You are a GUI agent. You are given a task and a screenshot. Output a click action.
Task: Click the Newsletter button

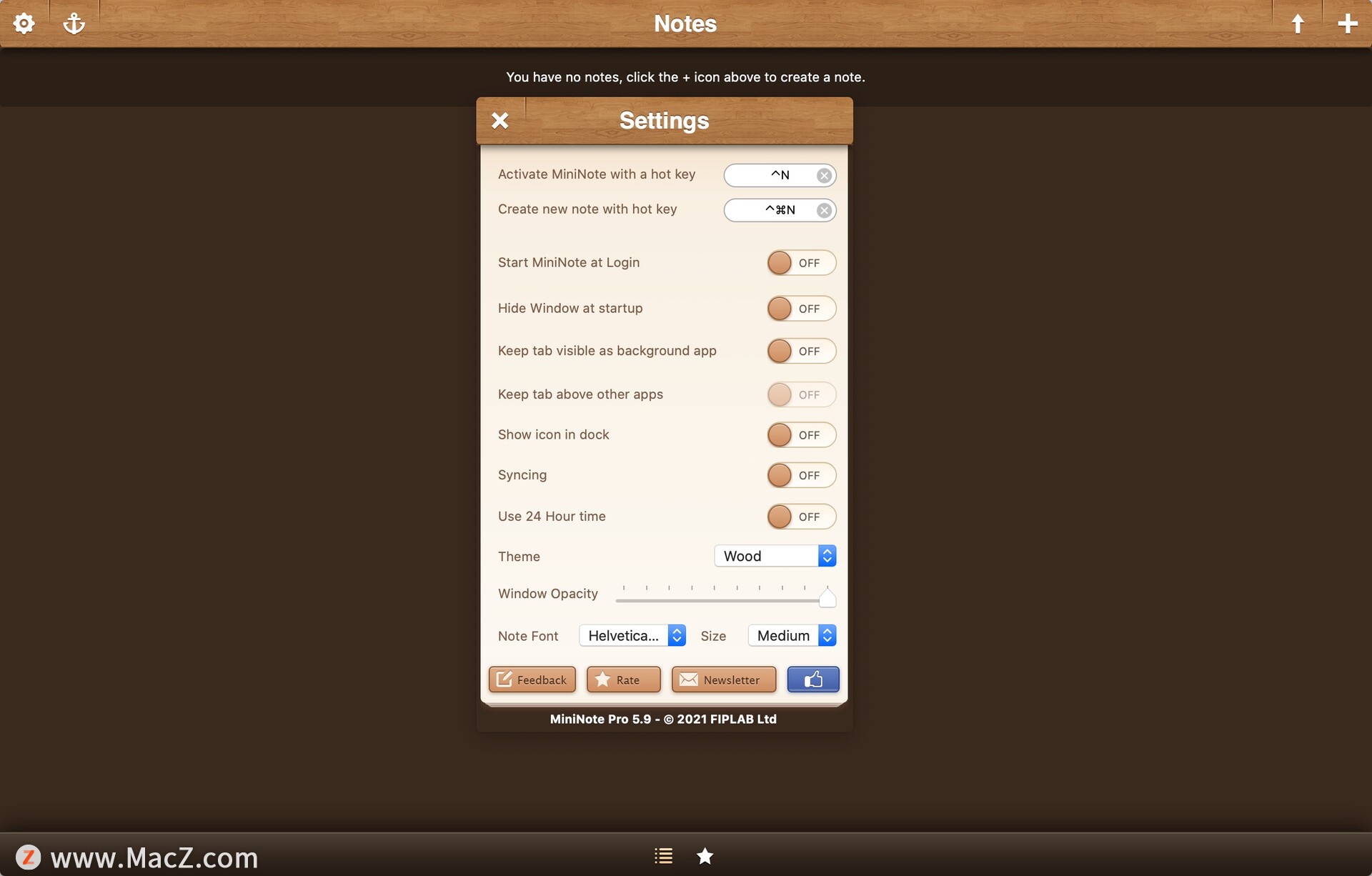(723, 680)
